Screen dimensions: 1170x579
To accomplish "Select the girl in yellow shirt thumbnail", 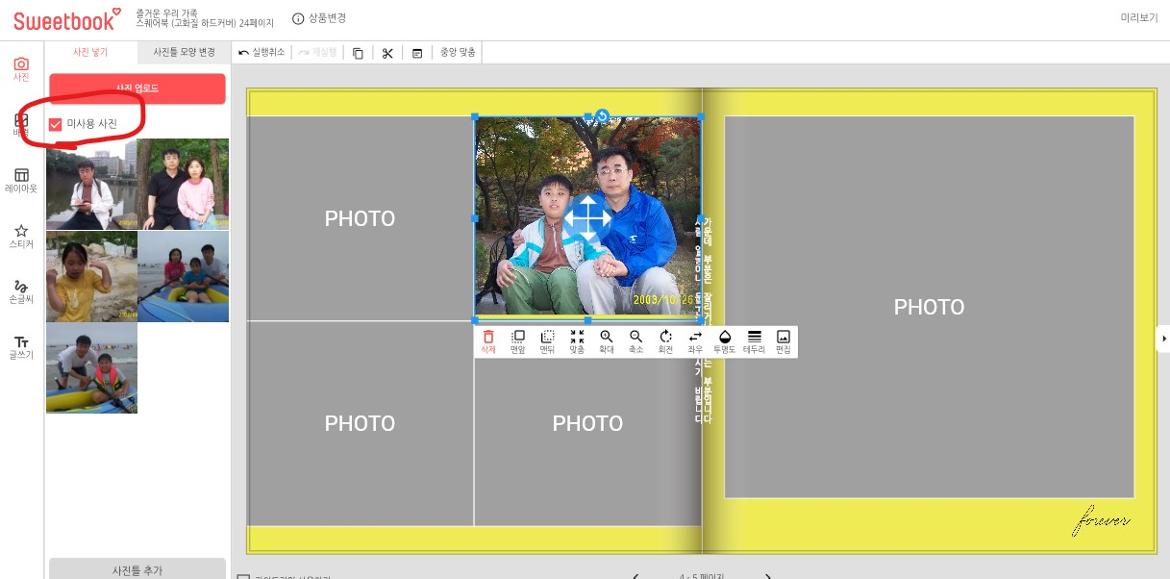I will 91,277.
